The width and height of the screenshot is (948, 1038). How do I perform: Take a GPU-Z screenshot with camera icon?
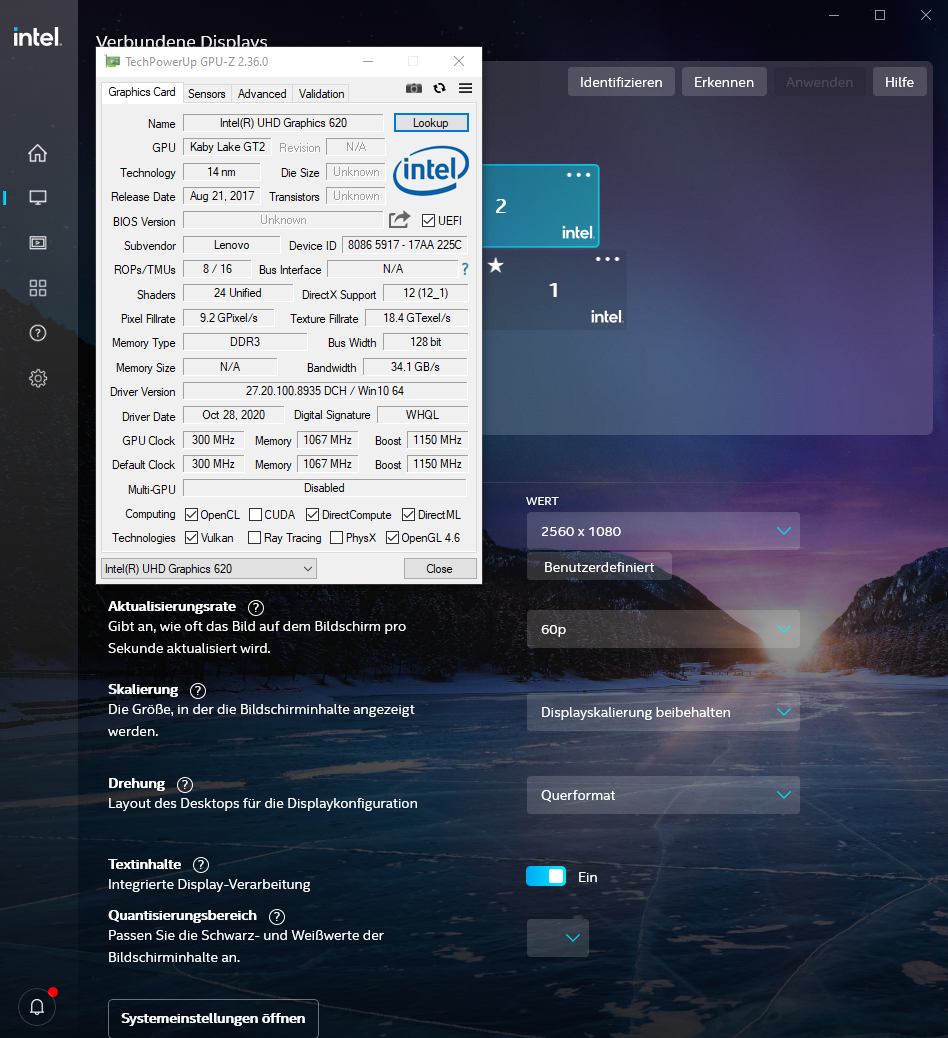click(x=414, y=88)
